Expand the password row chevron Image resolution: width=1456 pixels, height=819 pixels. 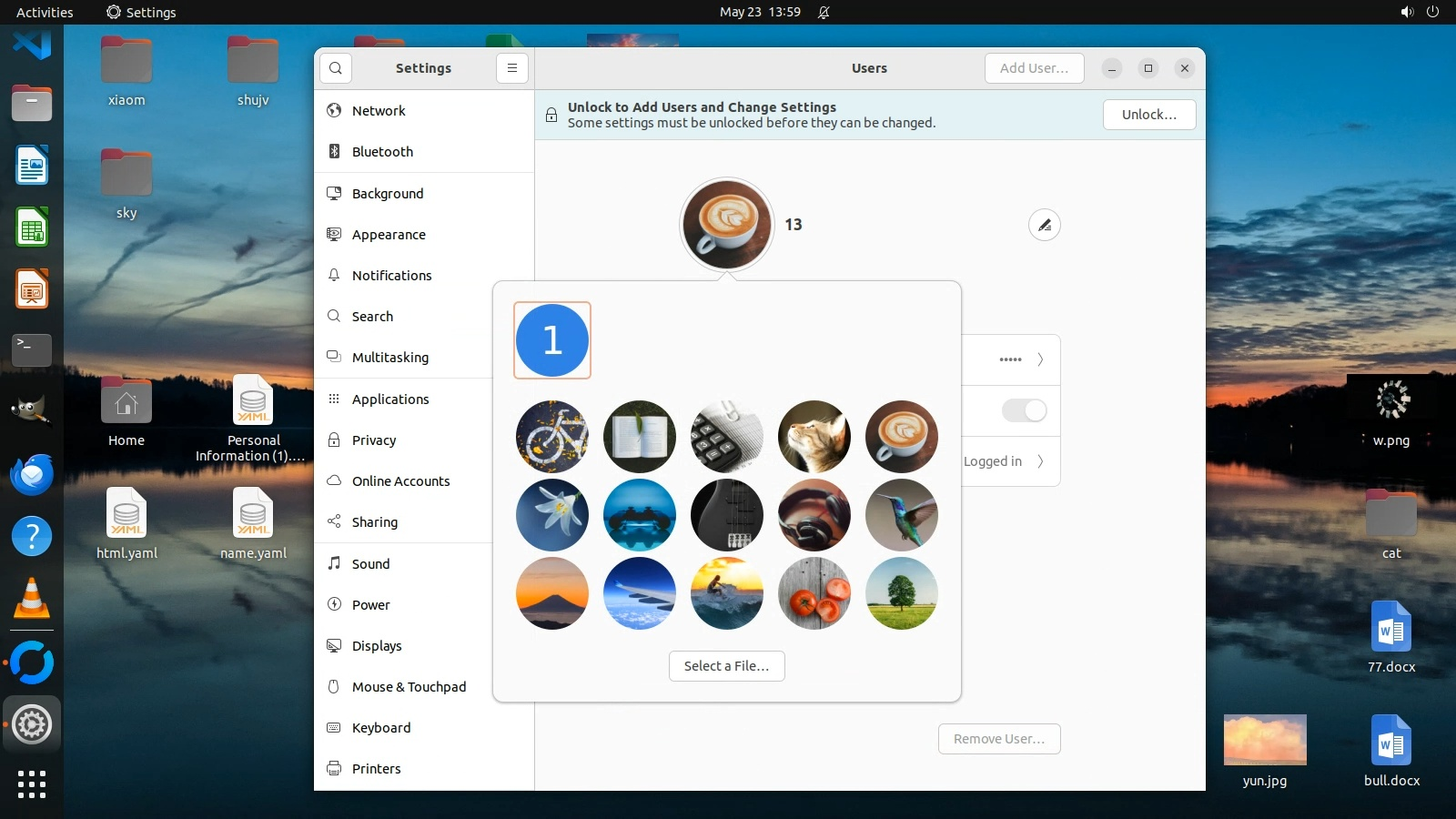pos(1040,359)
